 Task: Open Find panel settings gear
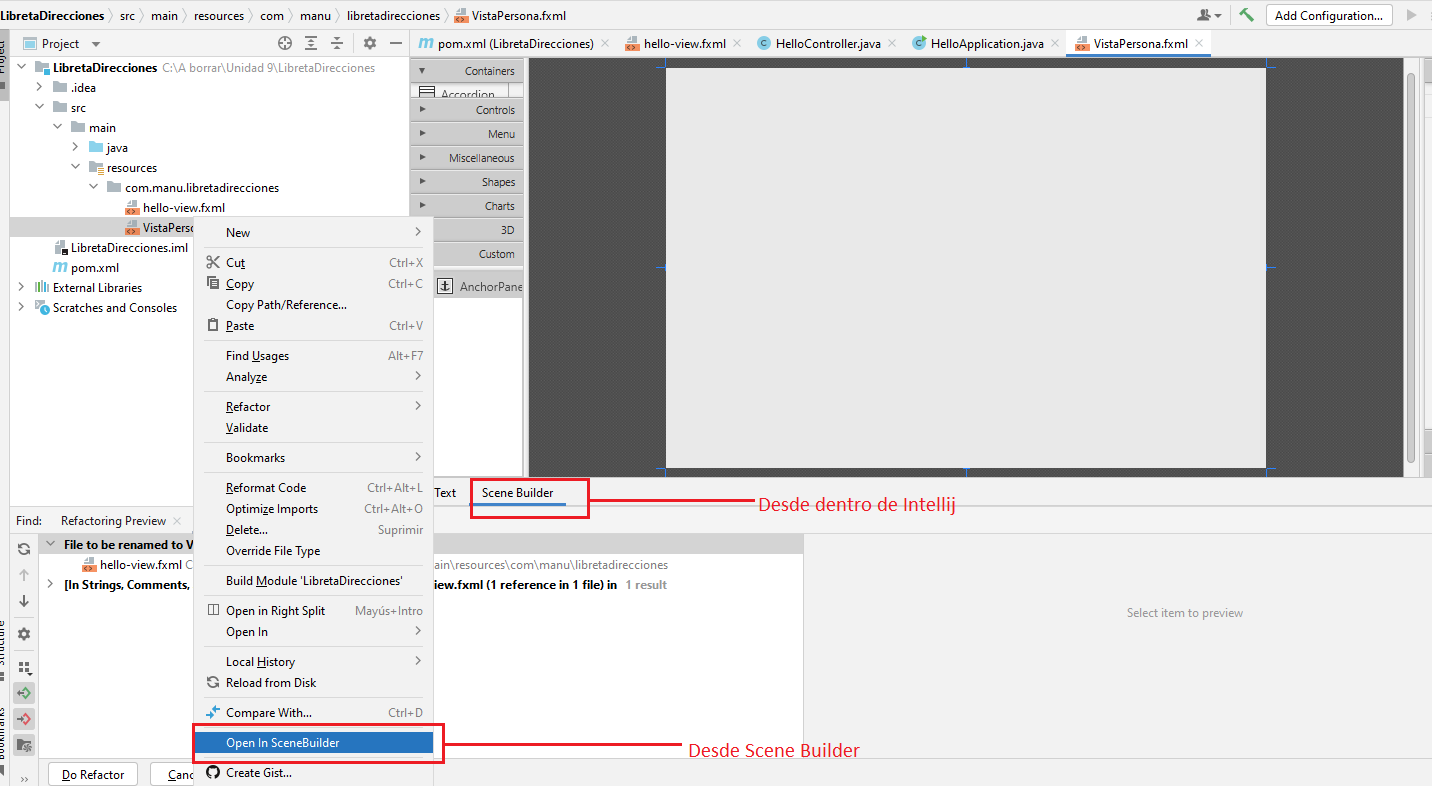point(24,634)
